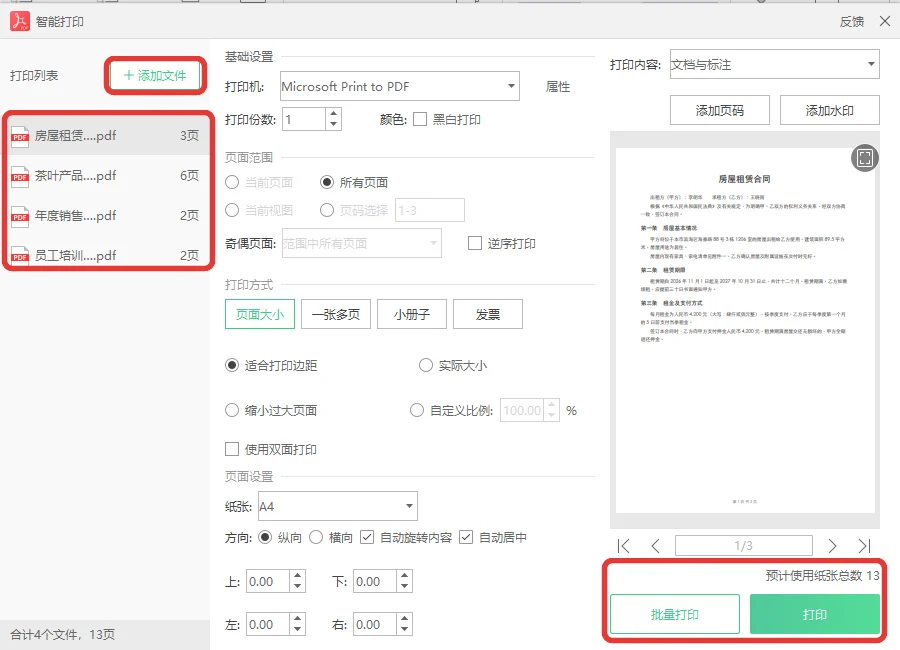Close the 智能打印 dialog
This screenshot has height=650, width=900.
point(885,21)
